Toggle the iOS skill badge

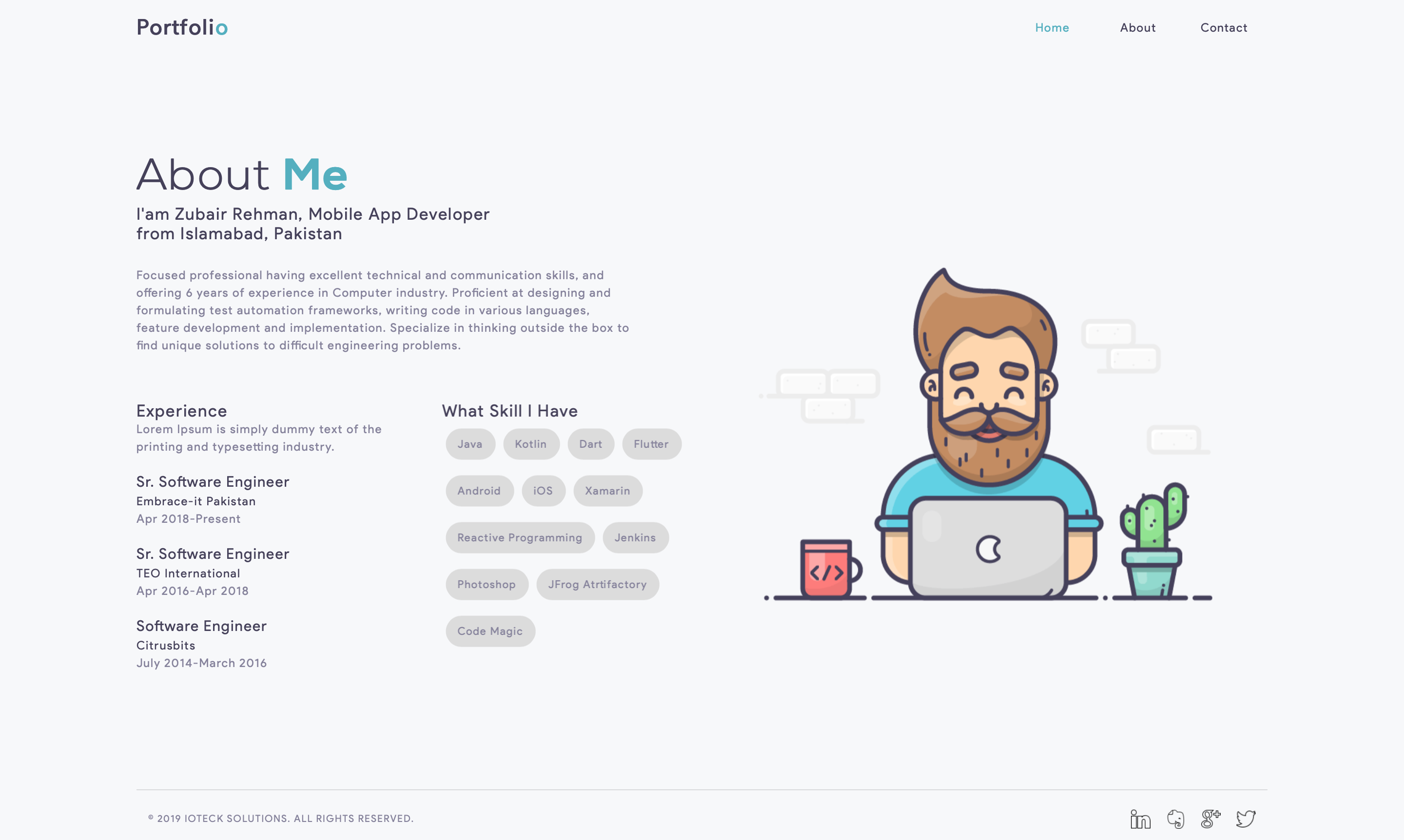[543, 491]
